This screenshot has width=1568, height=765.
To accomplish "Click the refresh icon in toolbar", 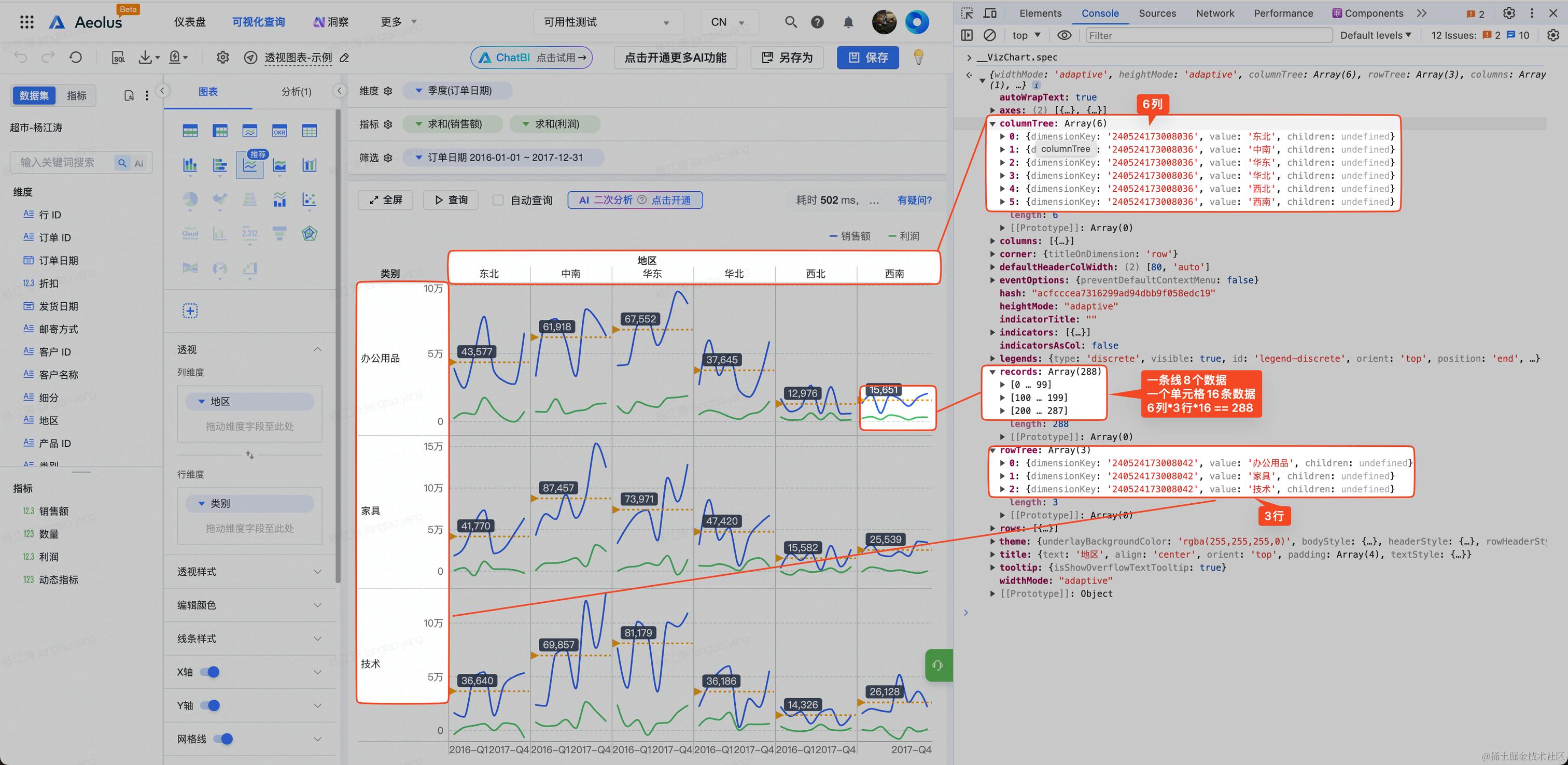I will tap(76, 58).
